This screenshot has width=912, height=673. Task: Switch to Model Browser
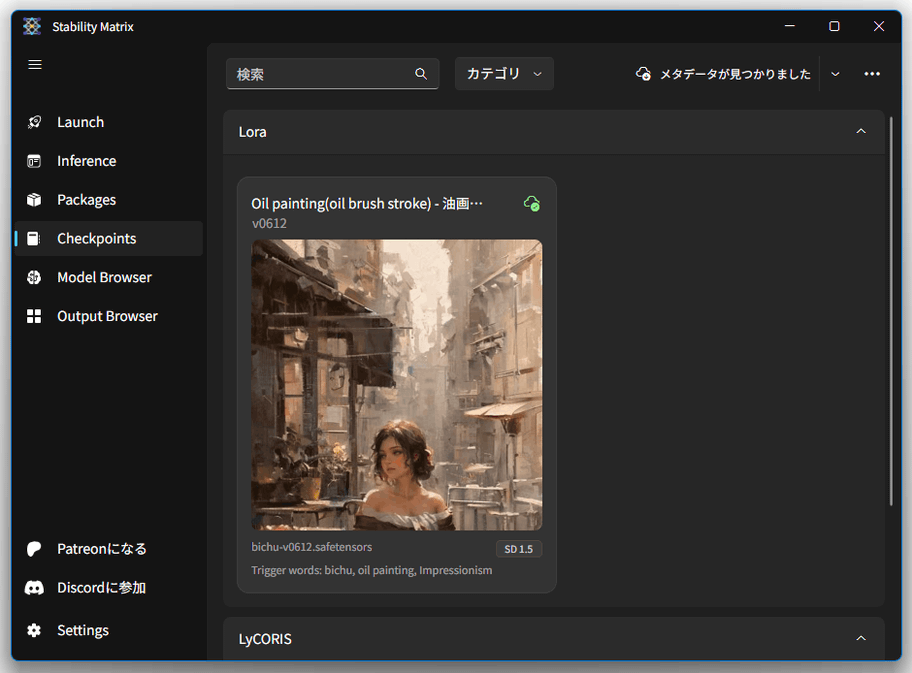[x=109, y=277]
